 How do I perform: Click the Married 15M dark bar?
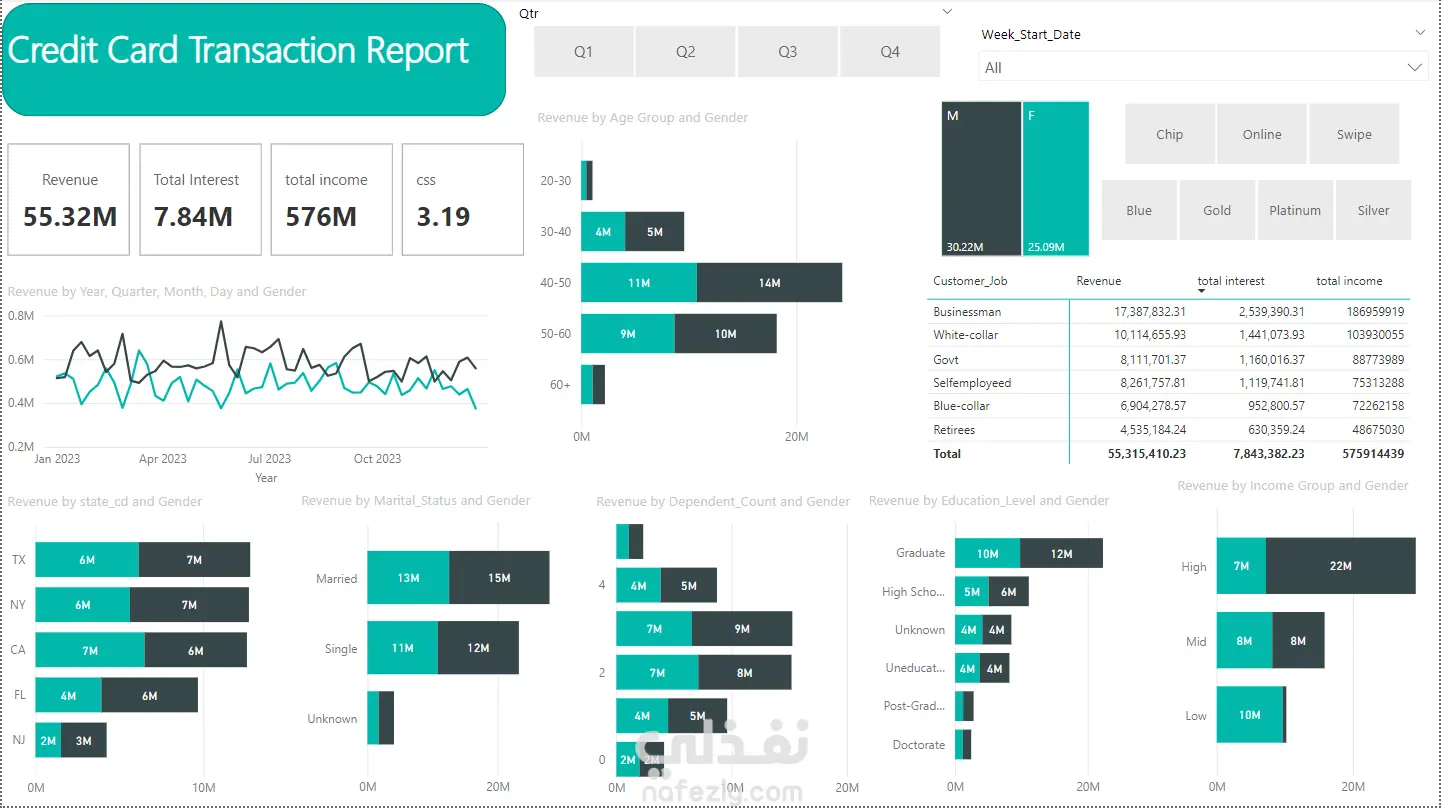[x=499, y=577]
